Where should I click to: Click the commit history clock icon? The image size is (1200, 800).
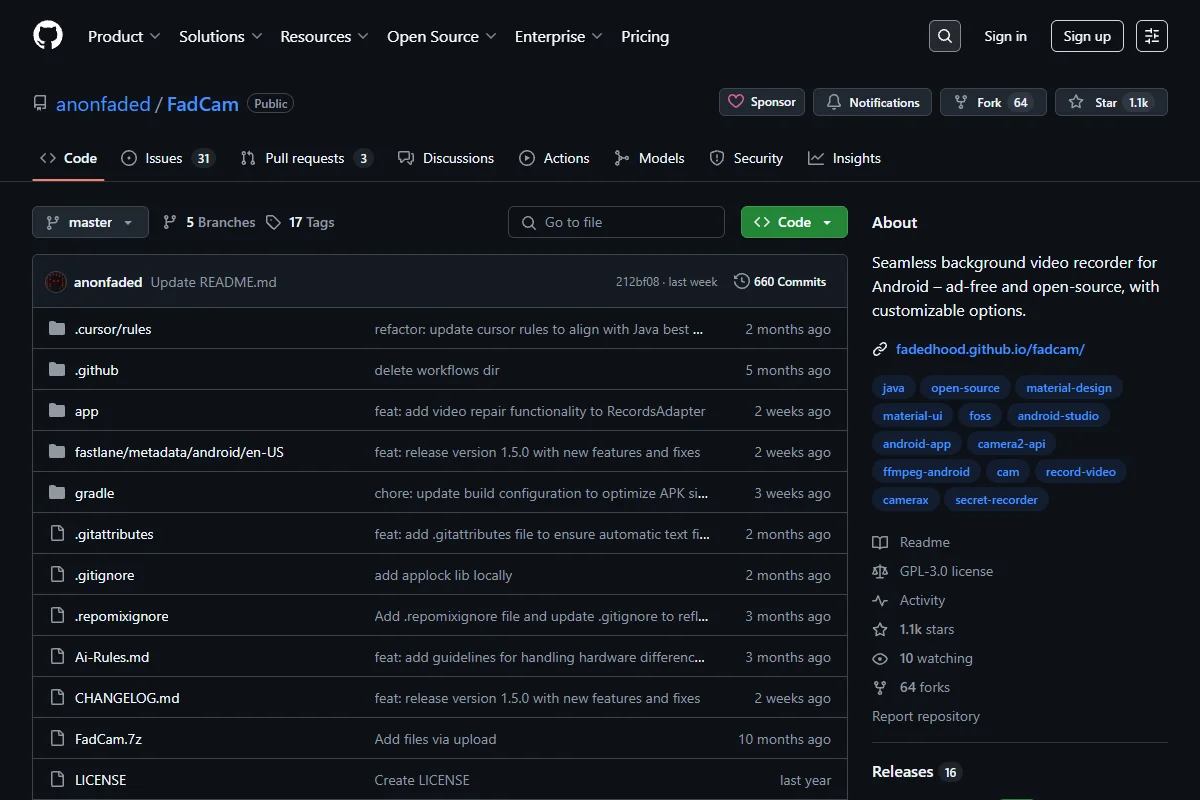coord(741,282)
